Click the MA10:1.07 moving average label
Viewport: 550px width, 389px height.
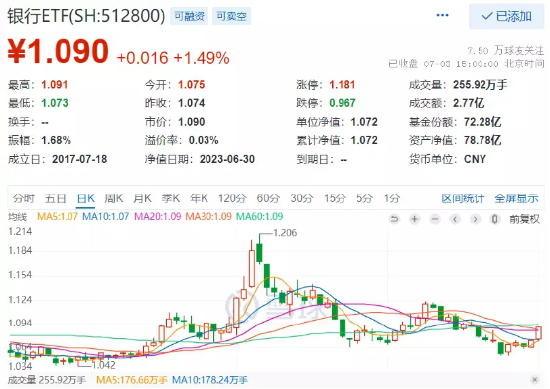pos(106,216)
